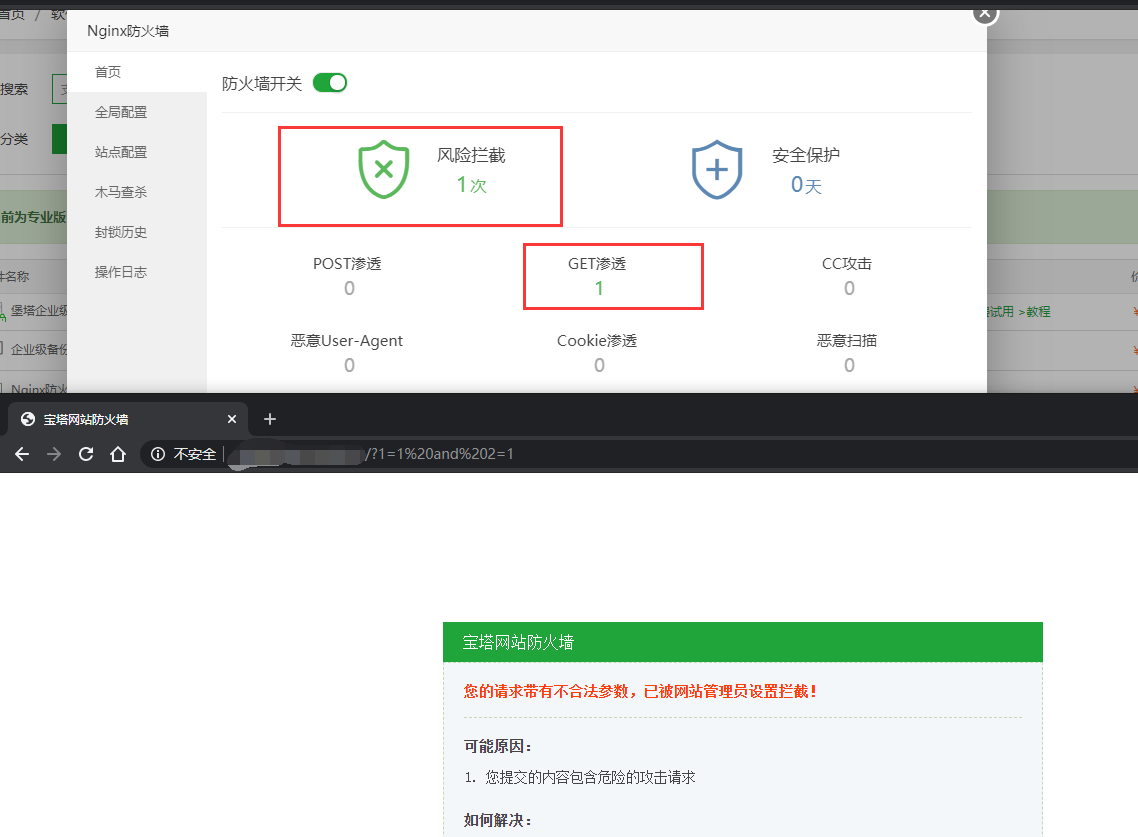This screenshot has height=837, width=1138.
Task: Open a new browser tab
Action: coord(269,419)
